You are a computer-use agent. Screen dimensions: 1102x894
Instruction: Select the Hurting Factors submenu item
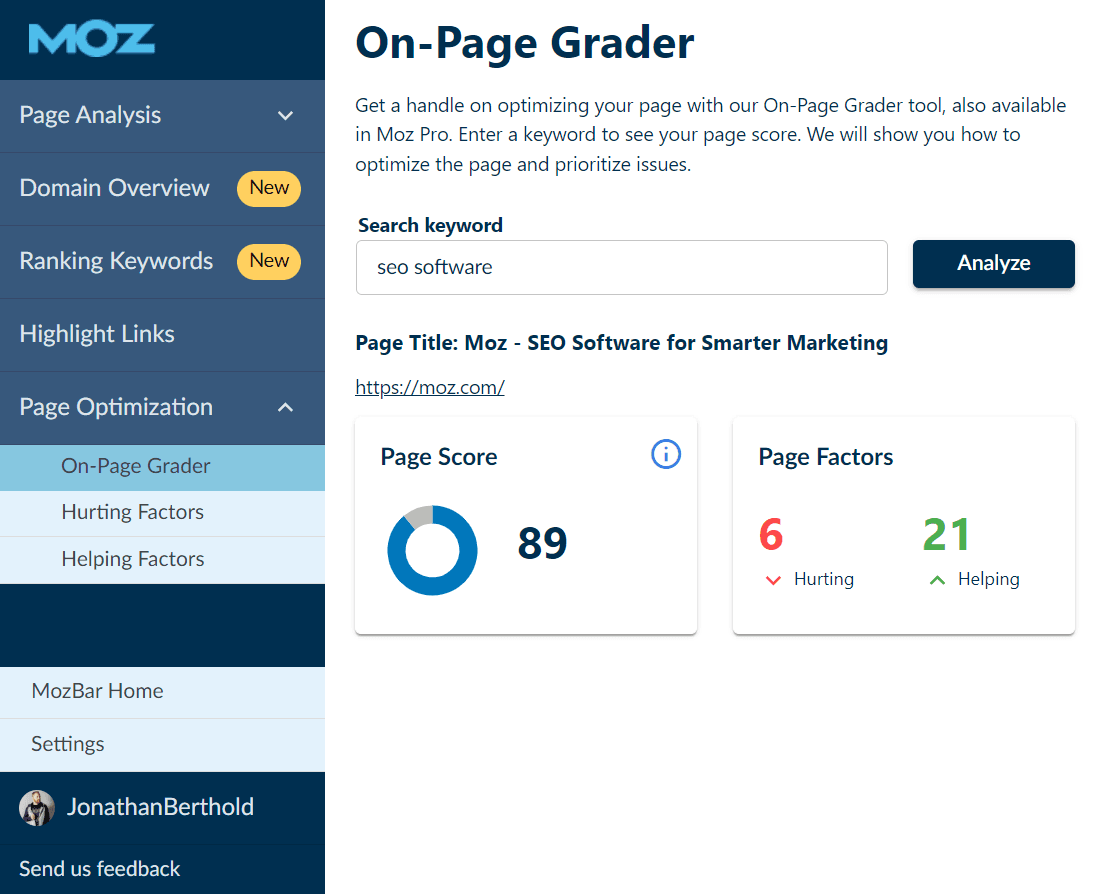pos(132,513)
